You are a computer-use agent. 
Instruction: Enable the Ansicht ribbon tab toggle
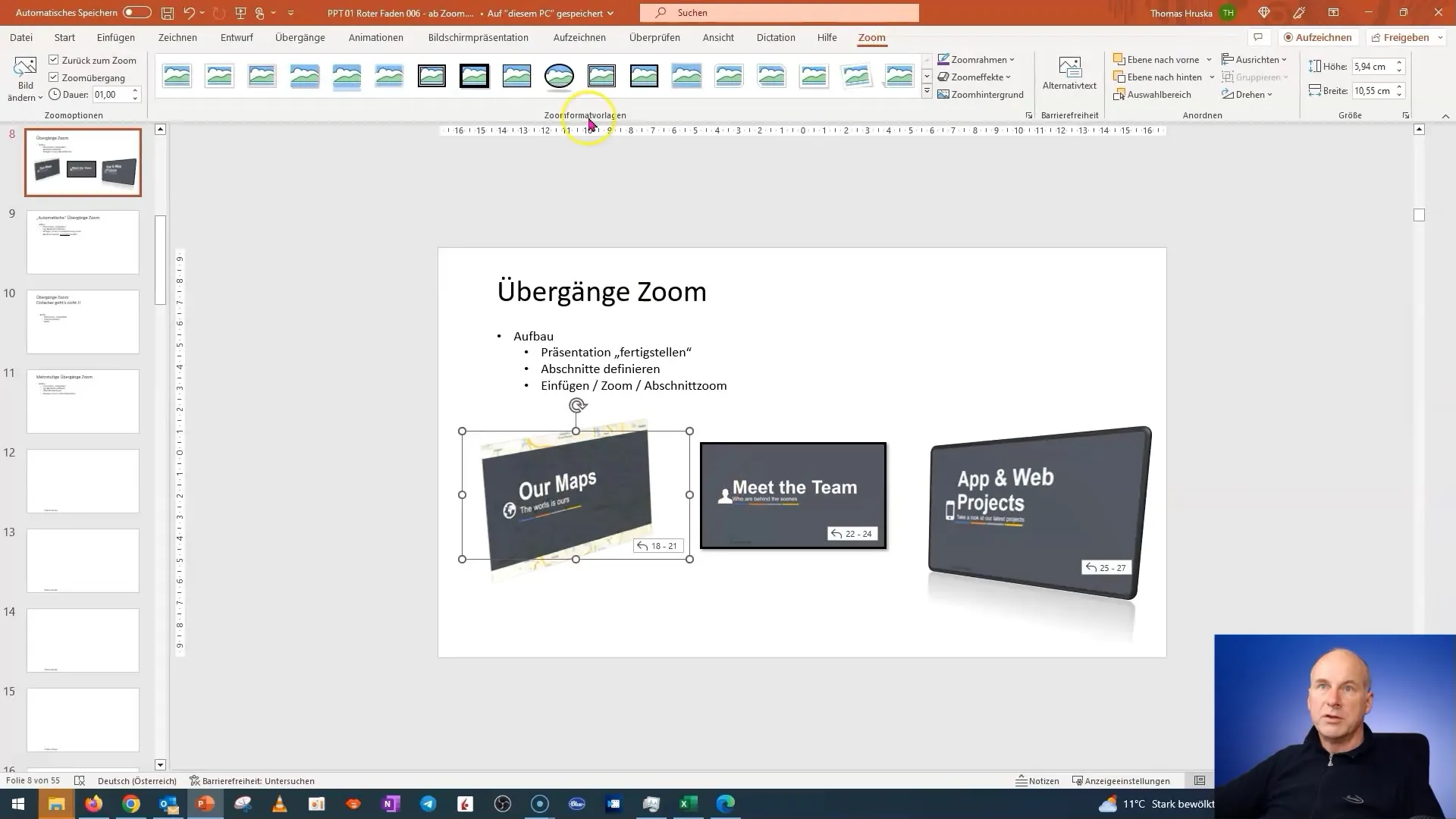click(x=718, y=37)
